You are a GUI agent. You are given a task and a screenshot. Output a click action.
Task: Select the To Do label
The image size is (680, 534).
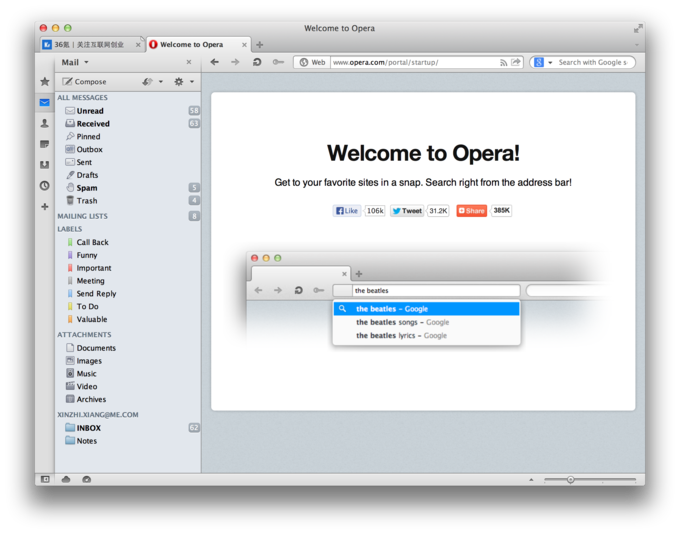pos(128,306)
